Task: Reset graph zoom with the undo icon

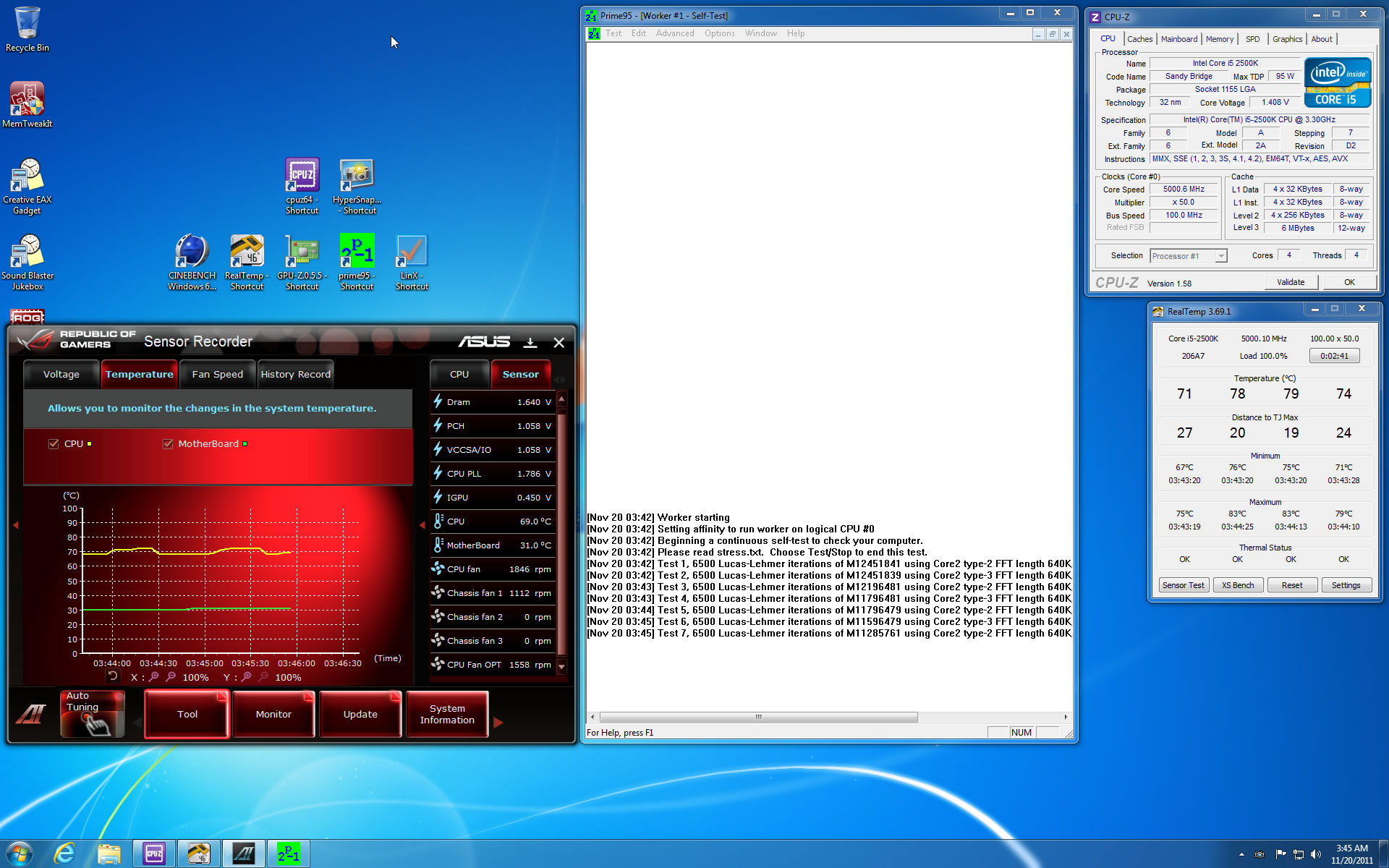Action: [112, 676]
